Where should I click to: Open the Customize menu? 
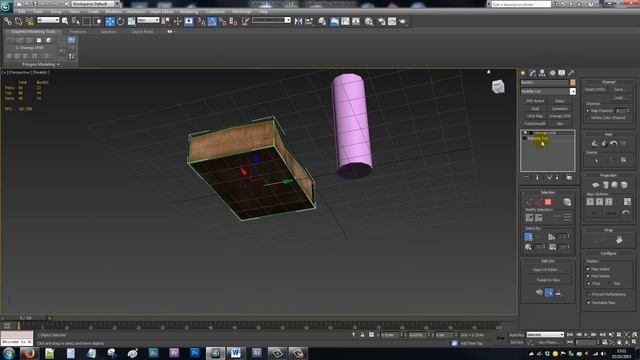point(215,11)
